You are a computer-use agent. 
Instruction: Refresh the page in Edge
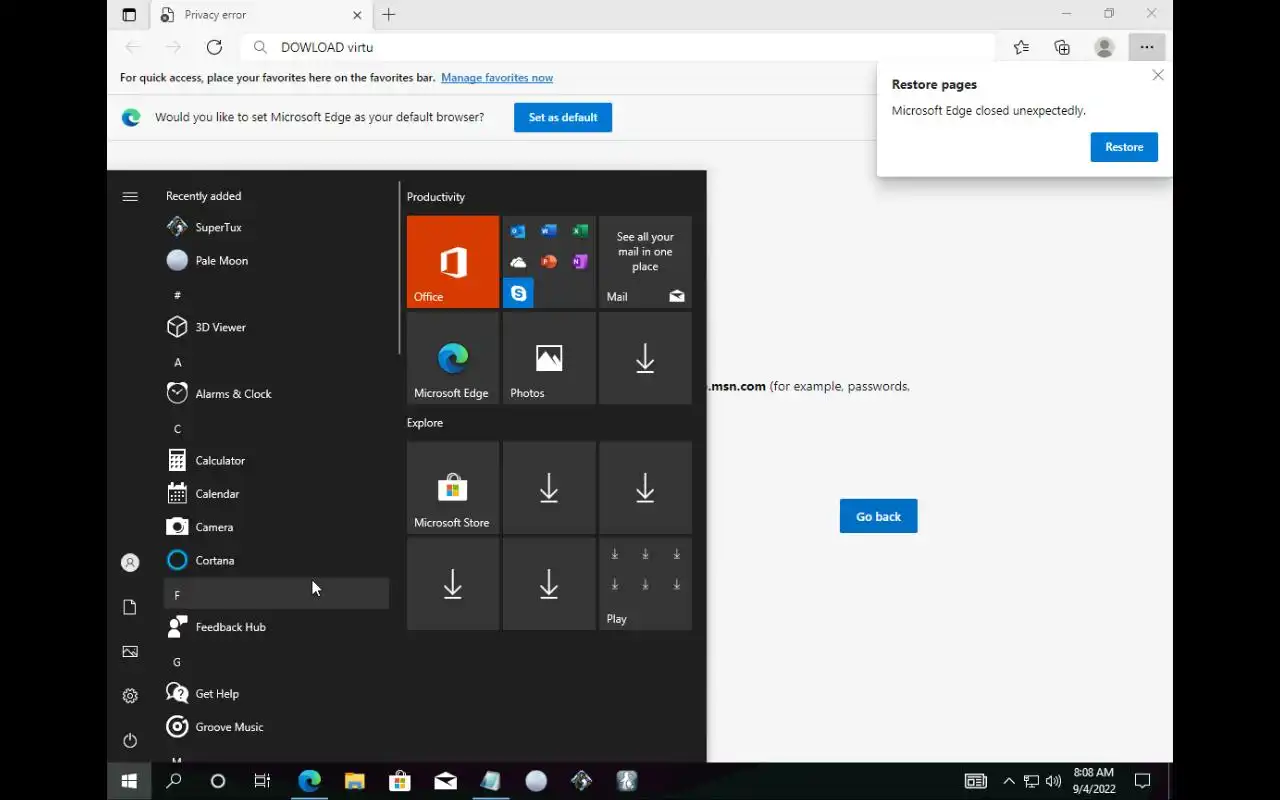214,47
